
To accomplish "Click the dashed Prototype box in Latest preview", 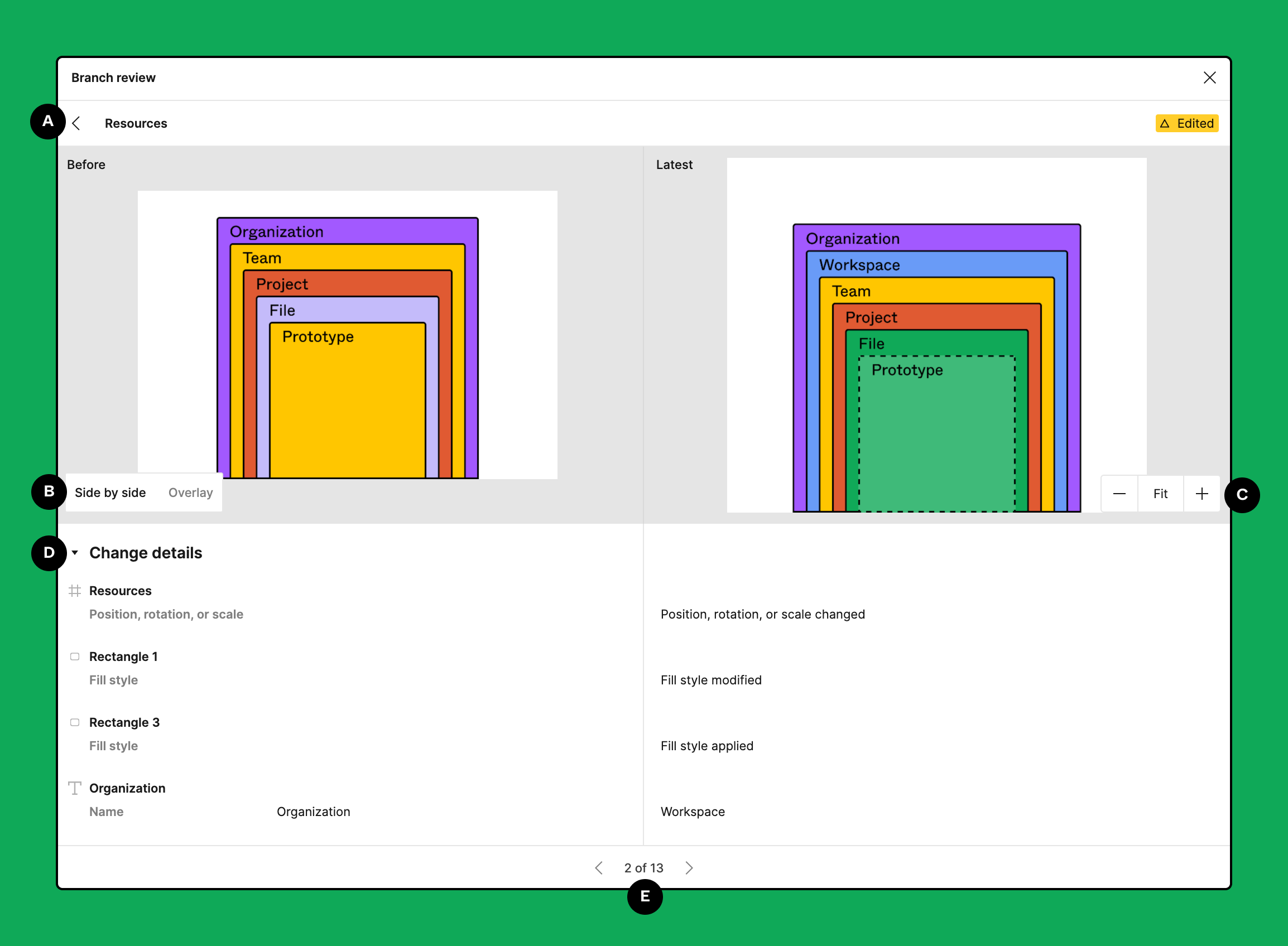I will (x=936, y=433).
